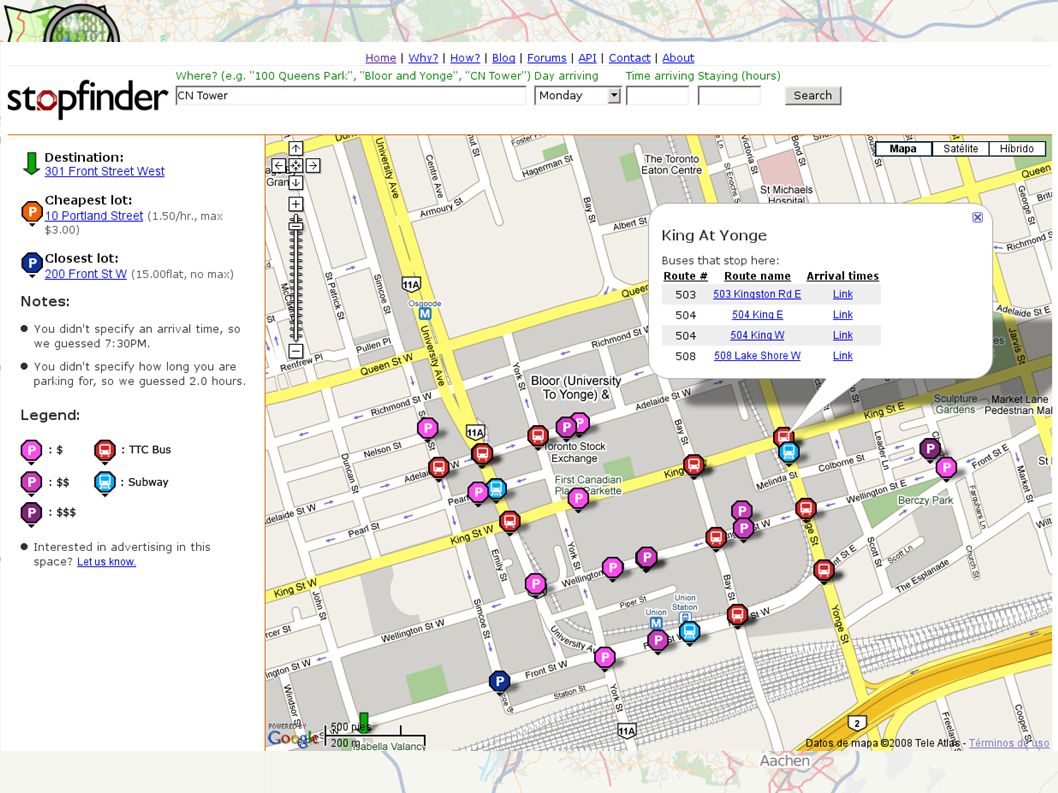Open the Términos de uso link on map
Screen dimensions: 1058x793
point(1009,743)
